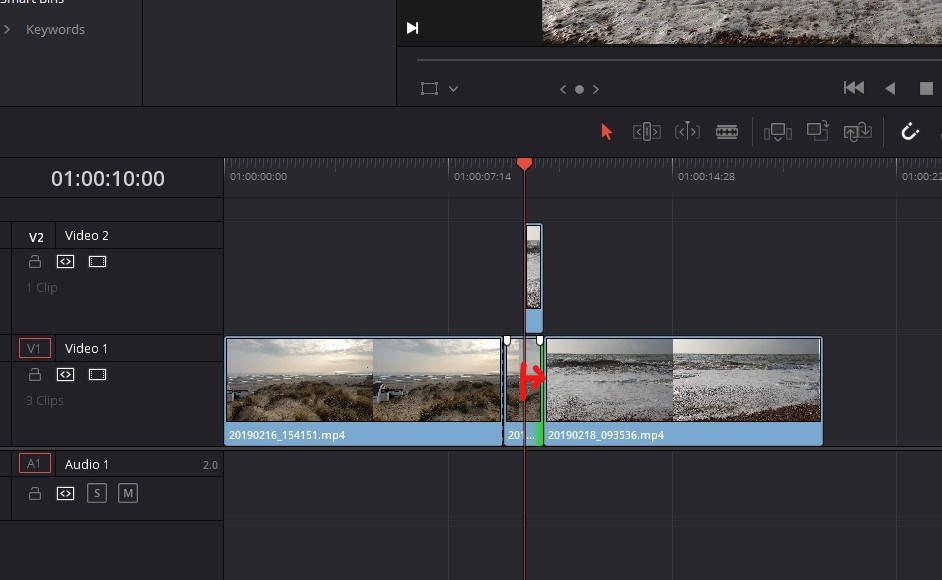This screenshot has width=942, height=580.
Task: Toggle auto track selector on Video 2
Action: point(65,261)
